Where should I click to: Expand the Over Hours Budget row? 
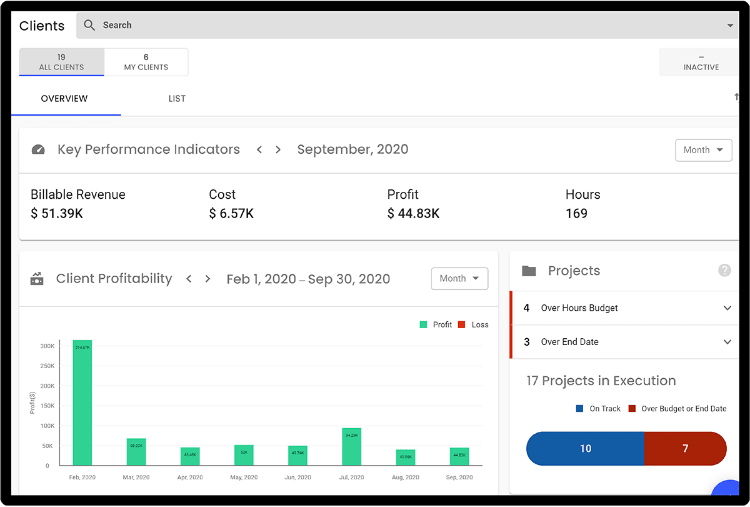624,308
